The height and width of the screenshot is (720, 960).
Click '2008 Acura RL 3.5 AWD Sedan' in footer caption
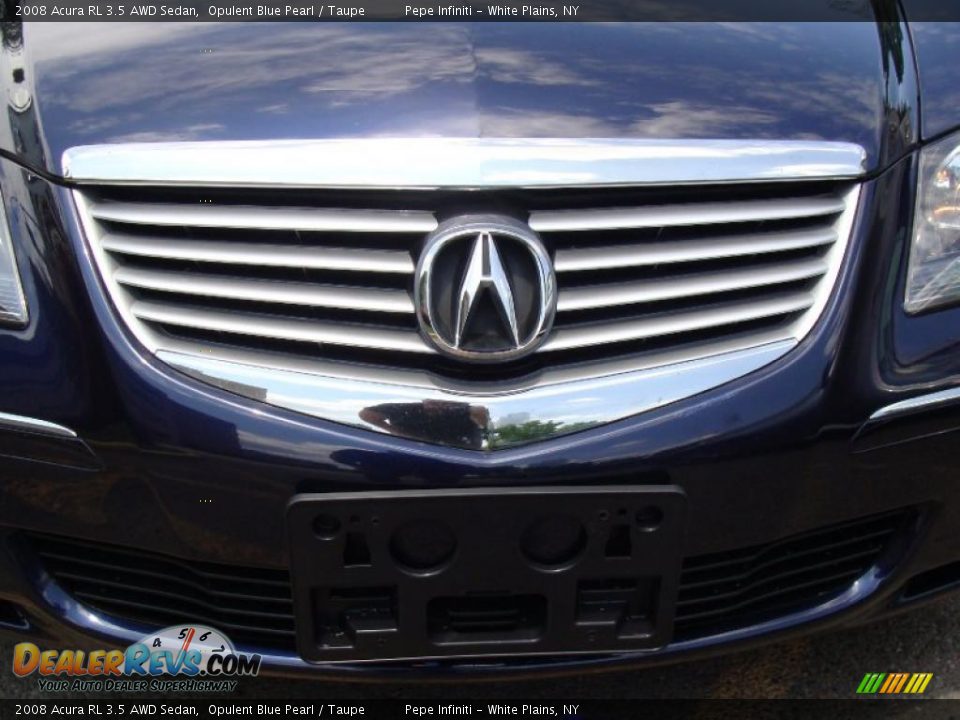pos(106,710)
